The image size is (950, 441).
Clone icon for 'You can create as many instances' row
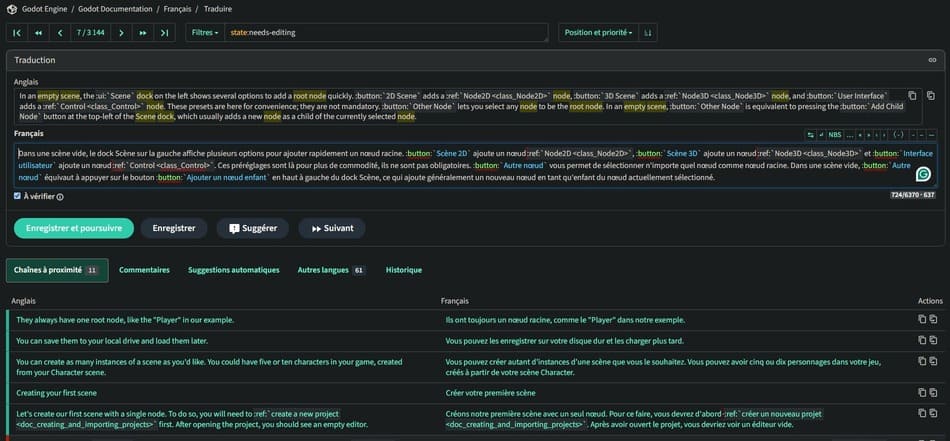coord(934,361)
